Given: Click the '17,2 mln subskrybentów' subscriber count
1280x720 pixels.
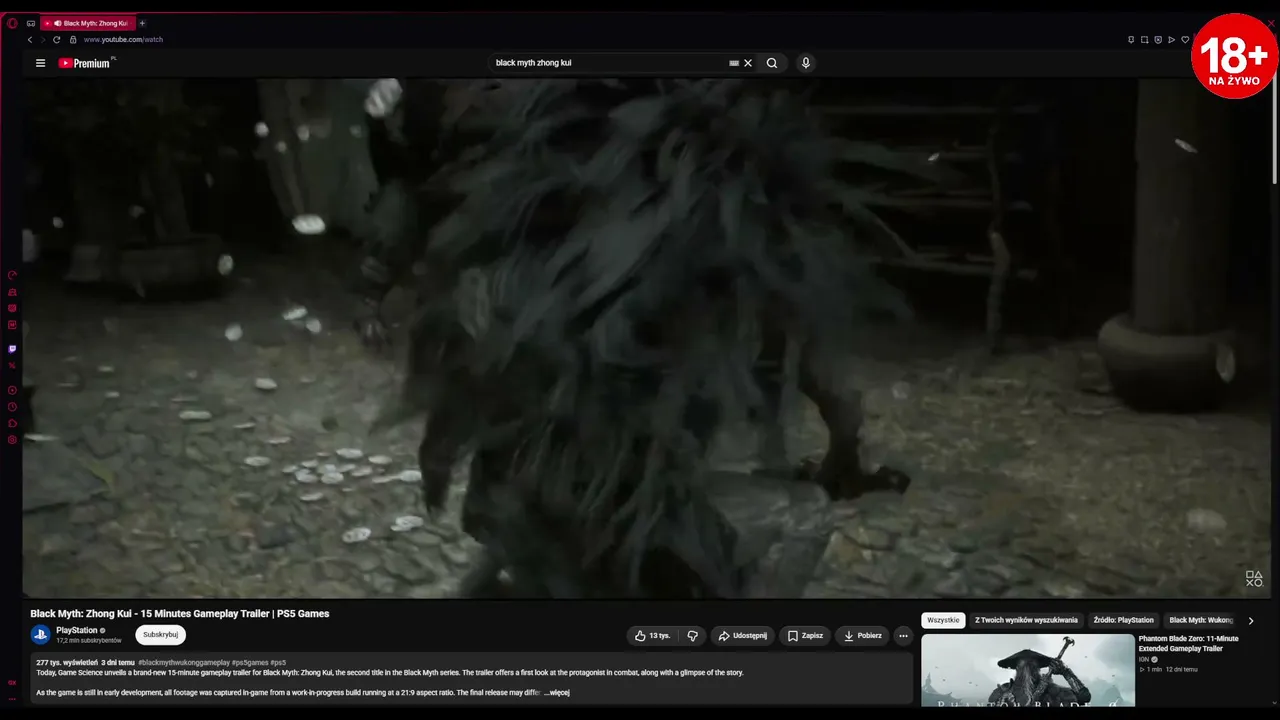Looking at the screenshot, I should click(x=88, y=641).
